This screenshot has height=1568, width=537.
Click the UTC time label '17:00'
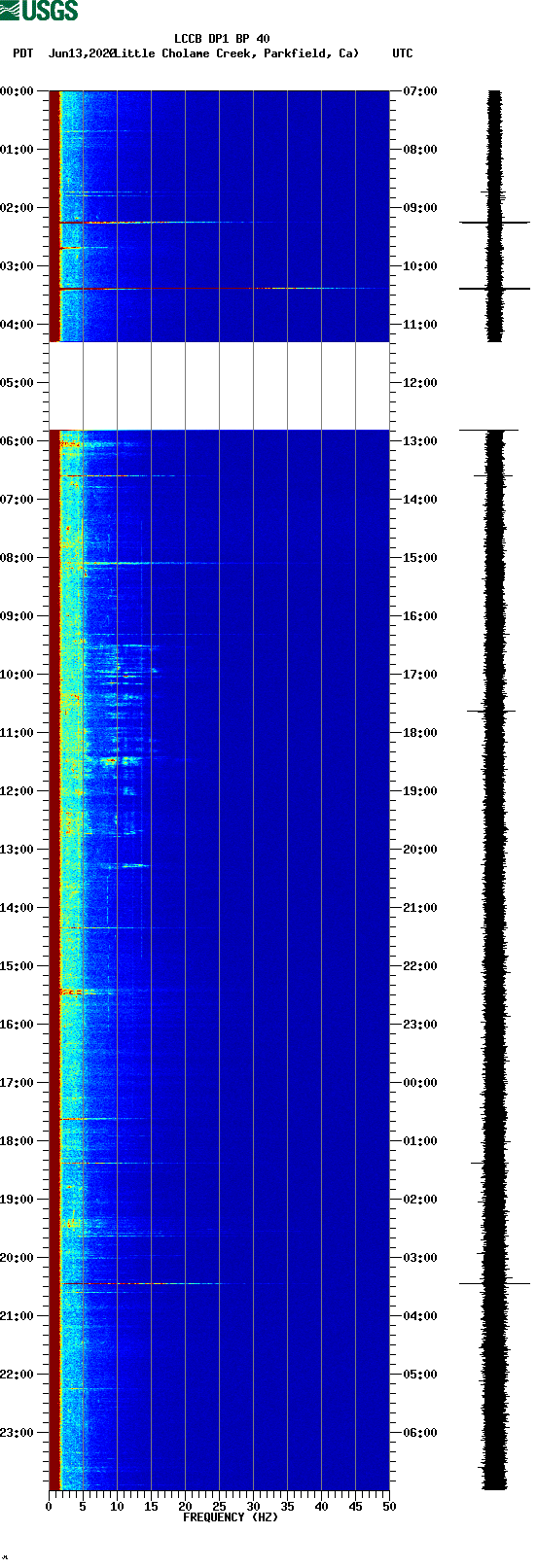click(x=420, y=675)
